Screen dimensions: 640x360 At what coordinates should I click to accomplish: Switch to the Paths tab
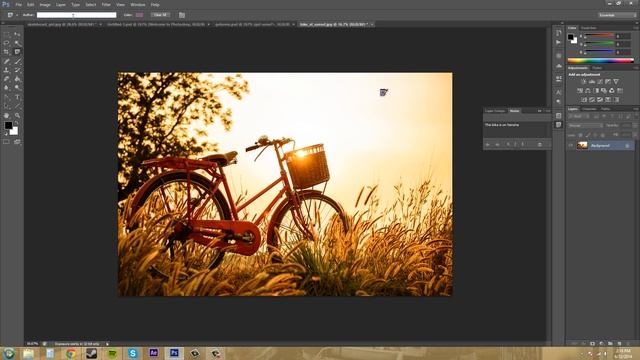[x=605, y=109]
